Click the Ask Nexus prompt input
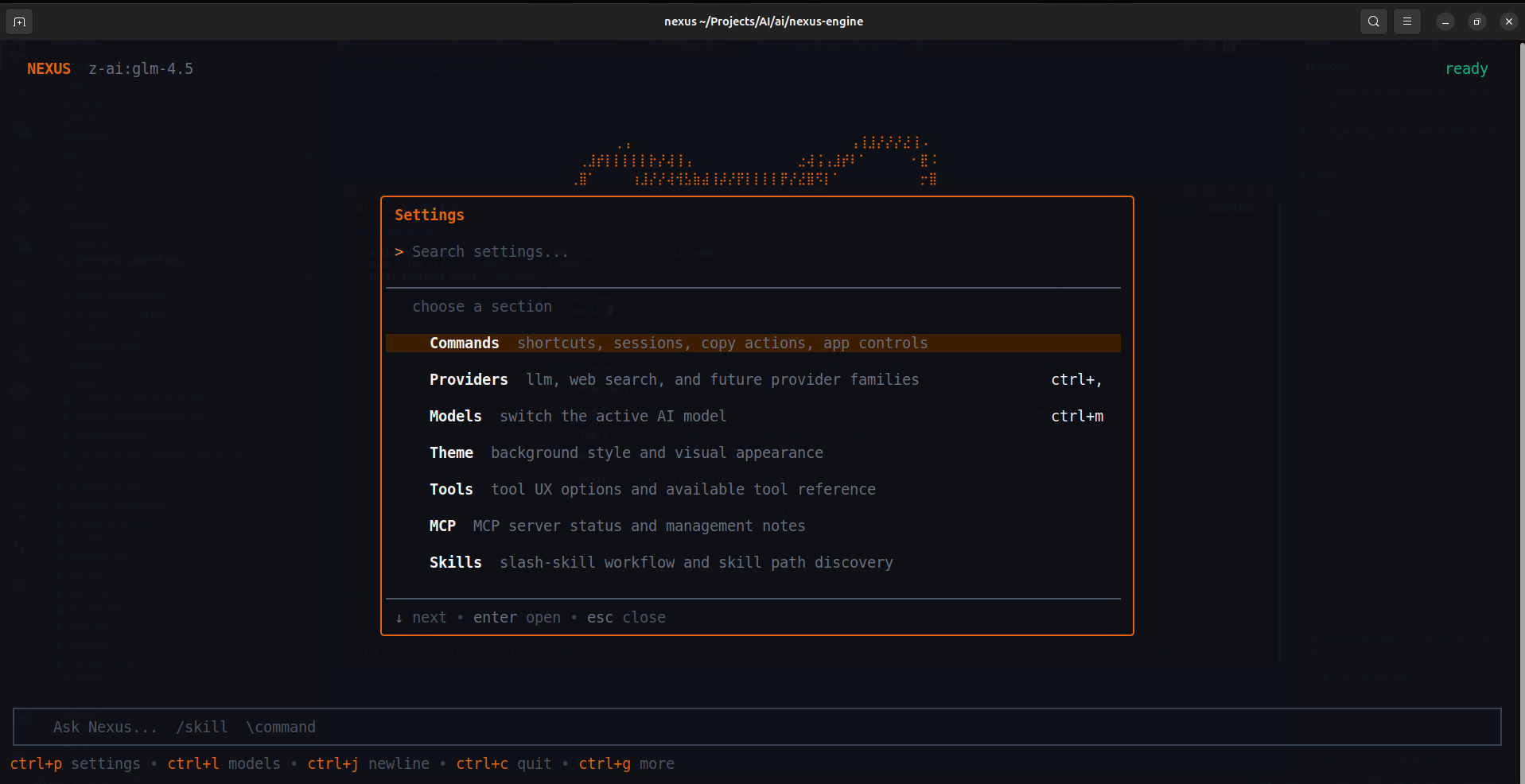This screenshot has height=784, width=1525. point(757,727)
